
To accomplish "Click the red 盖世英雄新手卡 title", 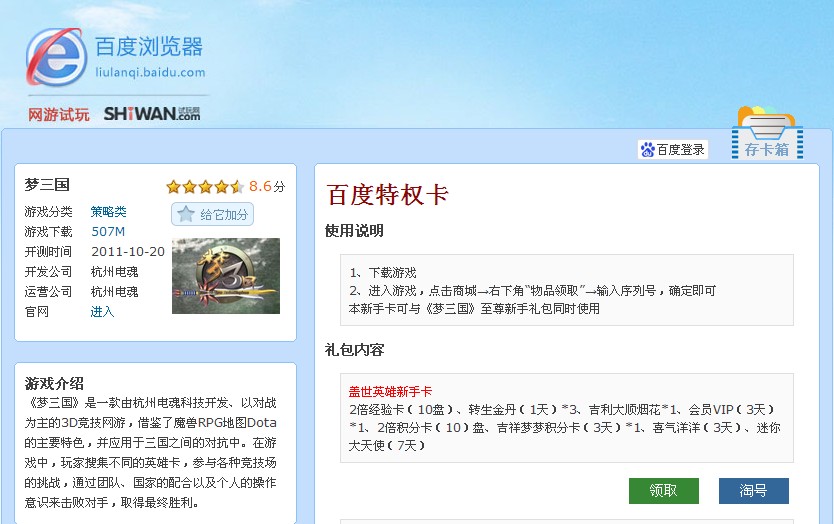I will tap(390, 392).
